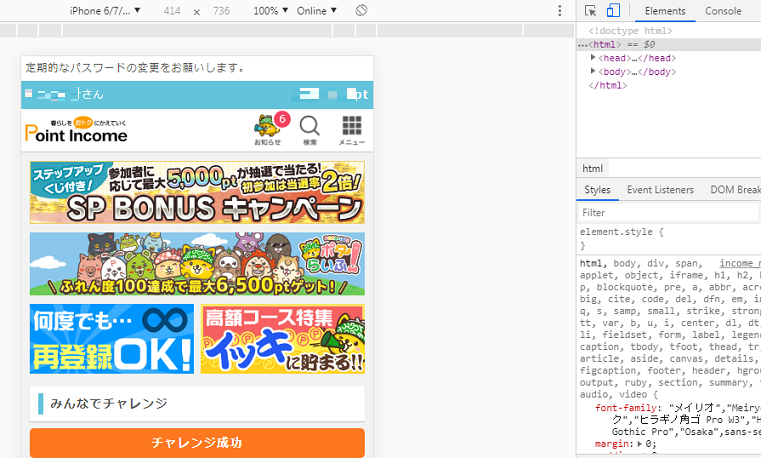Click the user name in the blue bar
The width and height of the screenshot is (761, 458).
coord(64,94)
